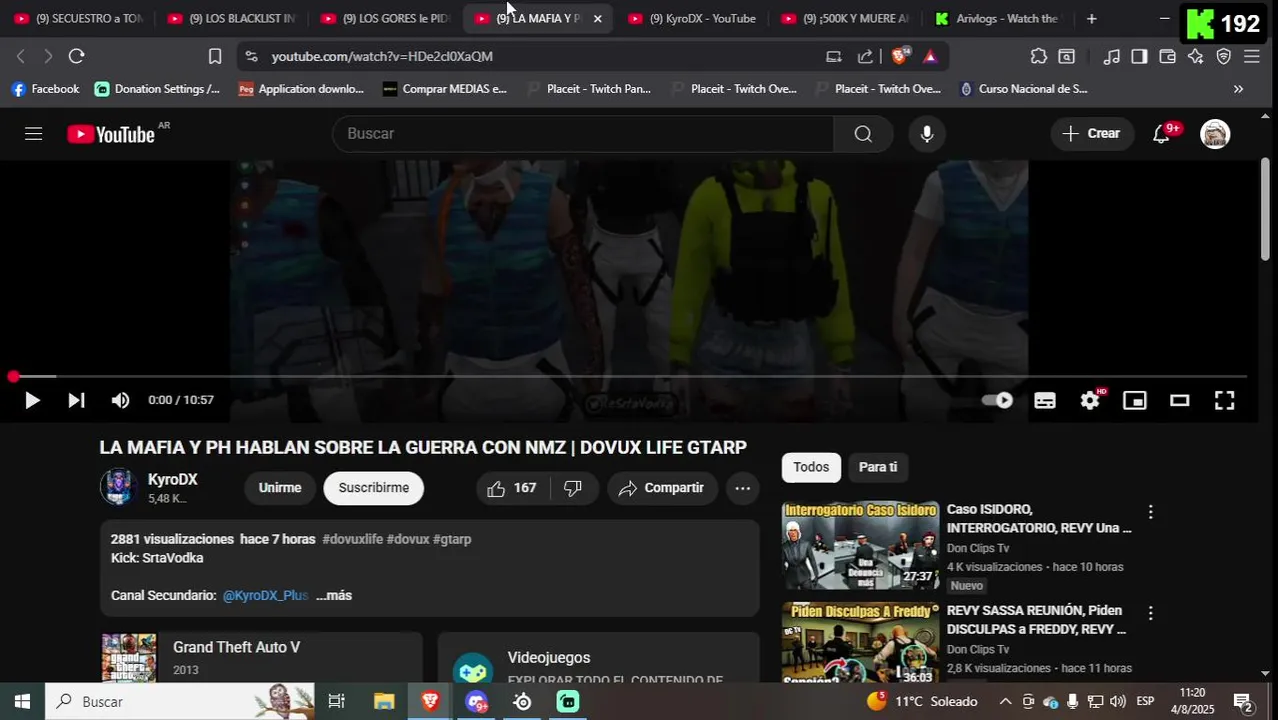1278x720 pixels.
Task: Open KyroDX channel avatar
Action: (x=118, y=487)
